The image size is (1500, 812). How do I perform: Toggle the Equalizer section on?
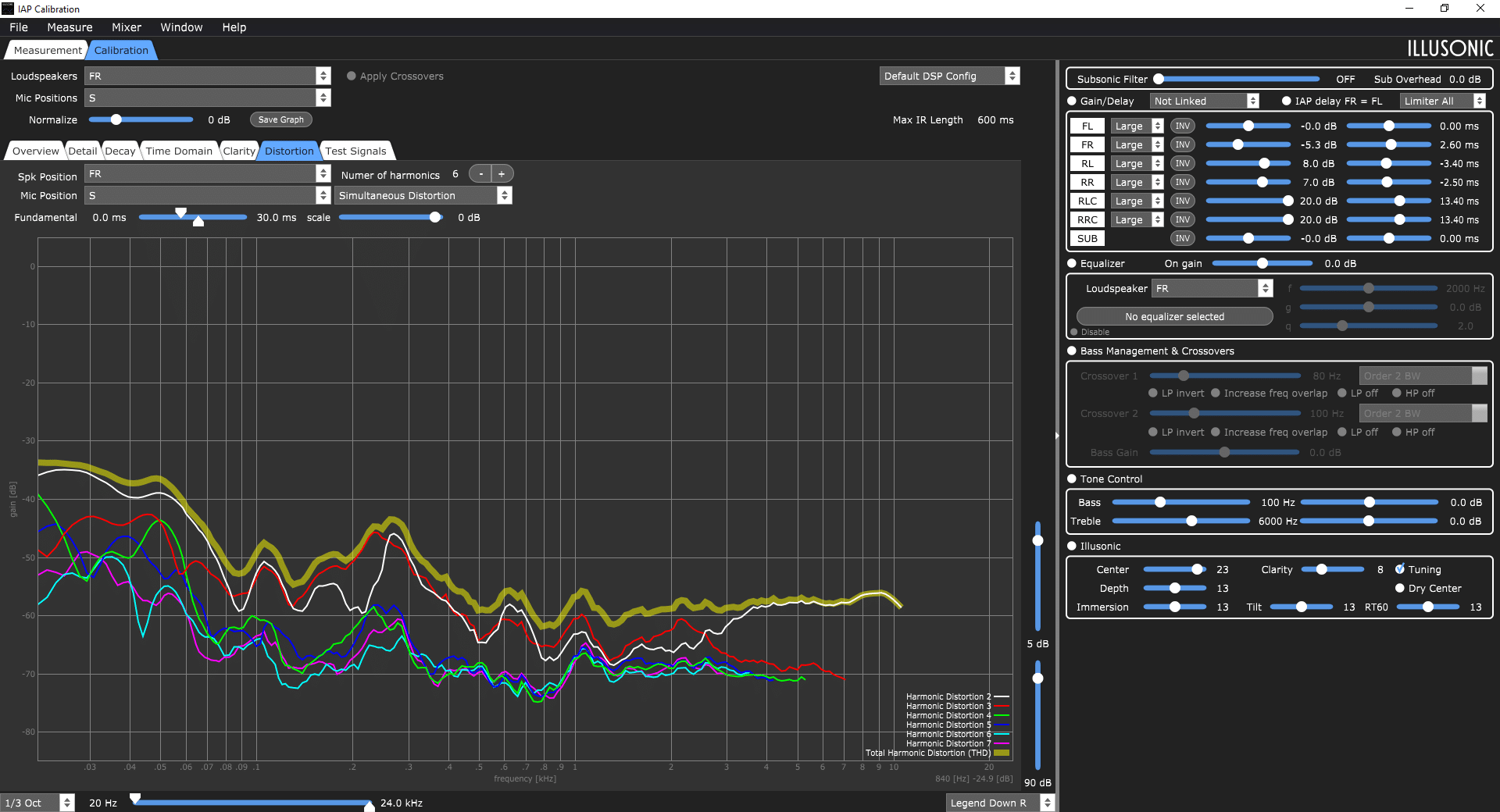pyautogui.click(x=1072, y=263)
